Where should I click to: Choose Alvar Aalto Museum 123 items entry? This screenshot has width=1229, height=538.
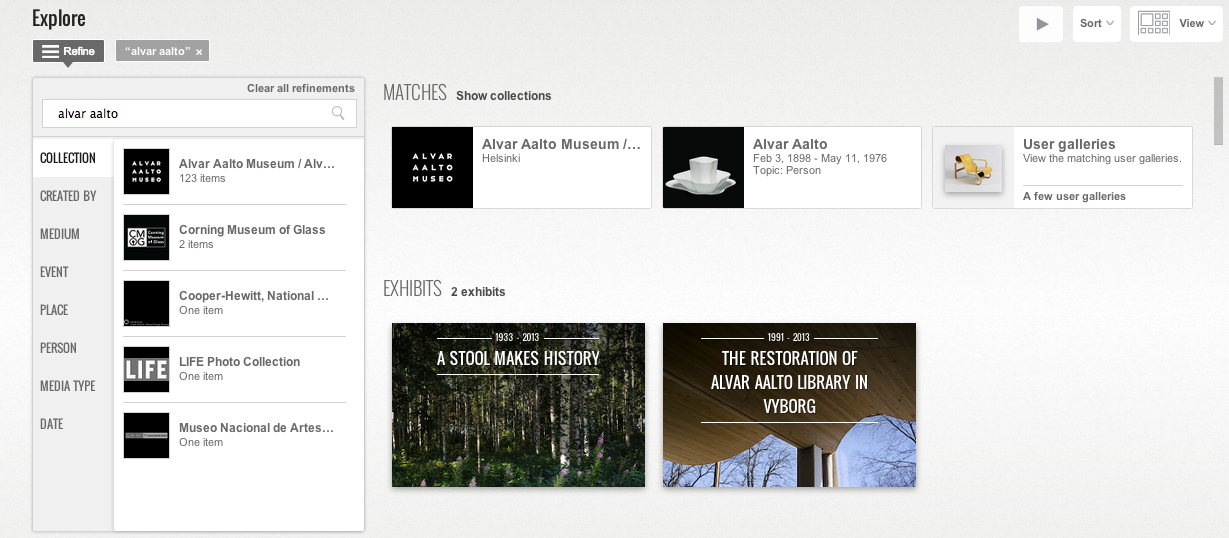click(x=234, y=171)
